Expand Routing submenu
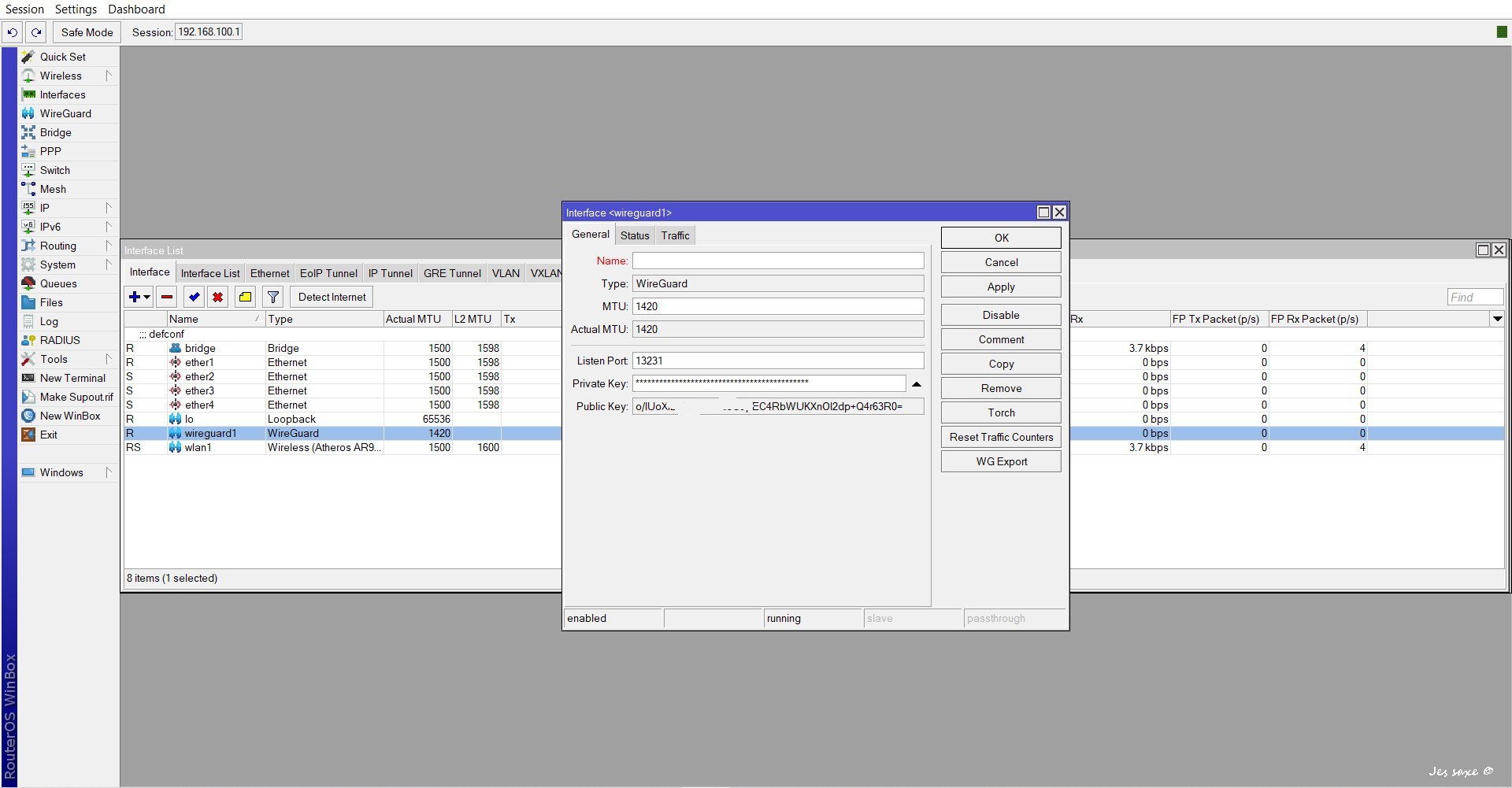The width and height of the screenshot is (1512, 788). (x=109, y=246)
